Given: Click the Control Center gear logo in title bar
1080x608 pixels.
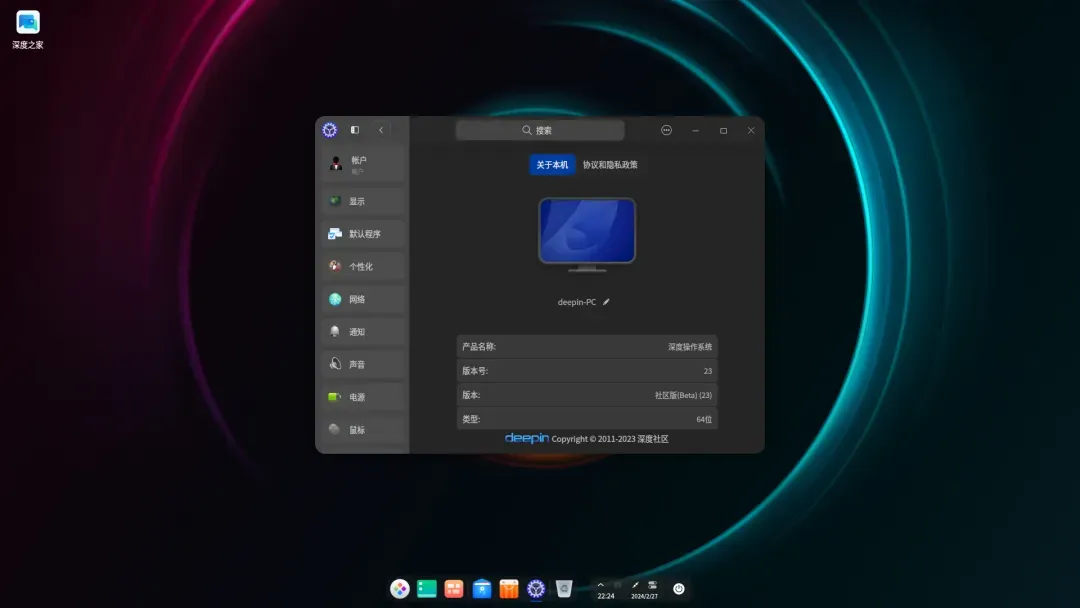Looking at the screenshot, I should pos(330,130).
